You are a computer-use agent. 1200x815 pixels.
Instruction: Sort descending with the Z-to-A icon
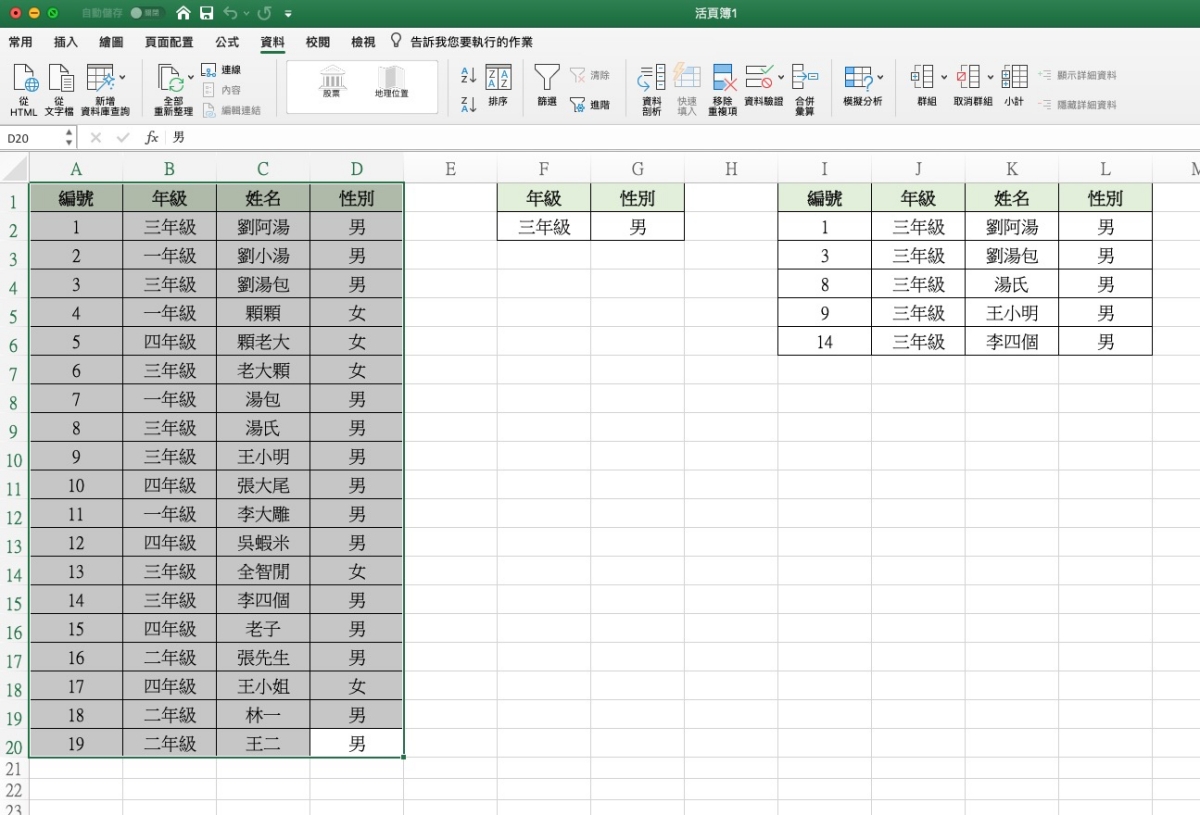tap(468, 103)
